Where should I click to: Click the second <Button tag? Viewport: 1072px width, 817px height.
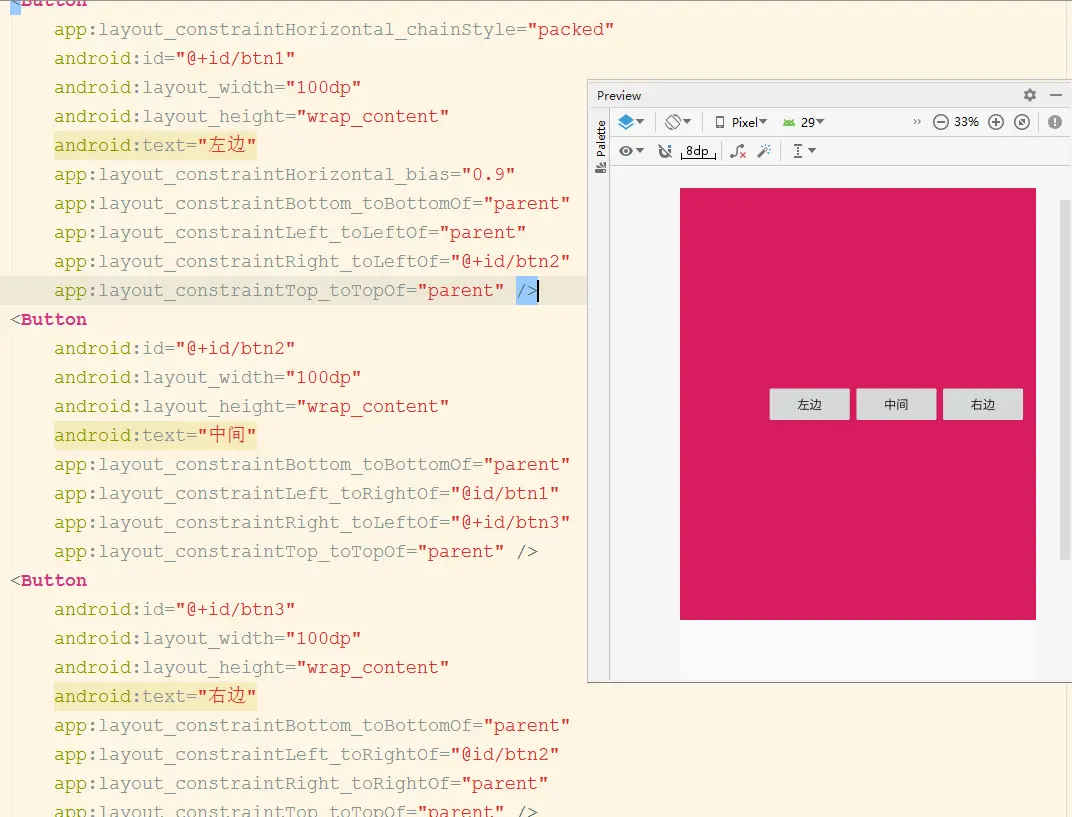(x=49, y=319)
